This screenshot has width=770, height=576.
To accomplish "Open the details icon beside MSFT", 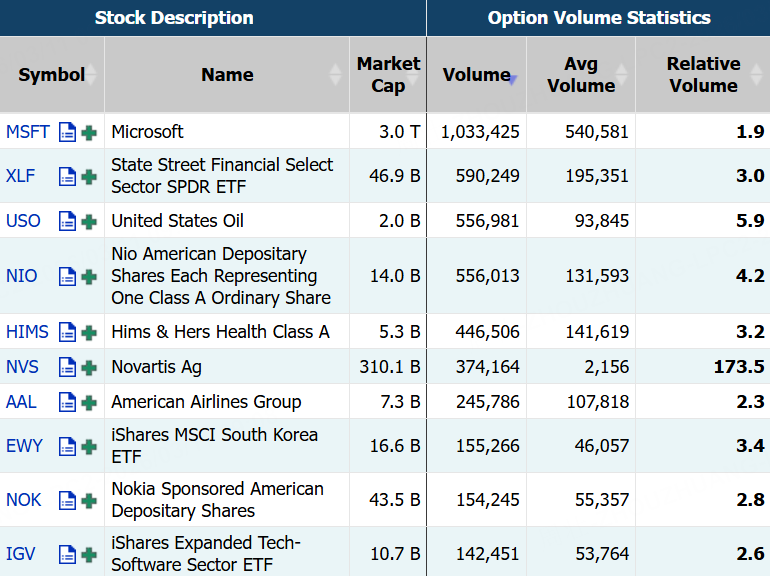I will (x=67, y=132).
